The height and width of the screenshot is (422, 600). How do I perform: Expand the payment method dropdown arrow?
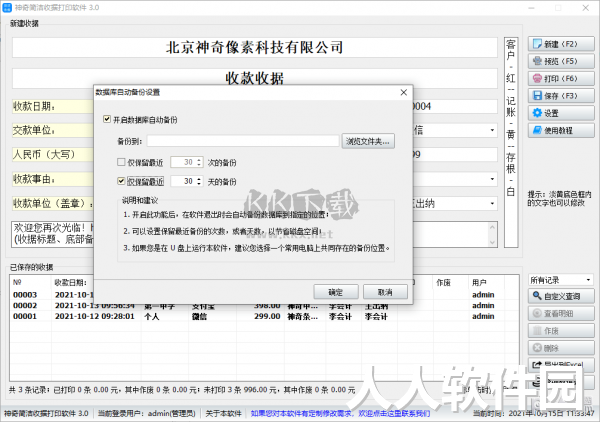point(492,130)
